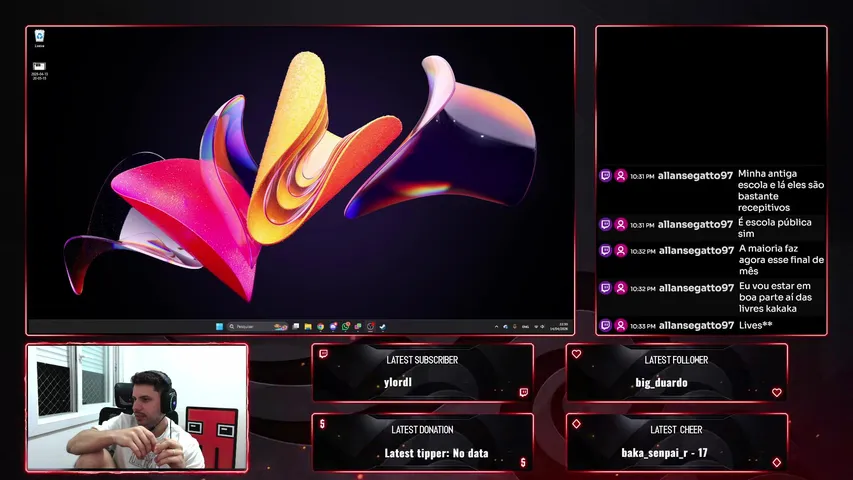Click the volume speaker tray icon
This screenshot has height=480, width=853.
point(542,327)
